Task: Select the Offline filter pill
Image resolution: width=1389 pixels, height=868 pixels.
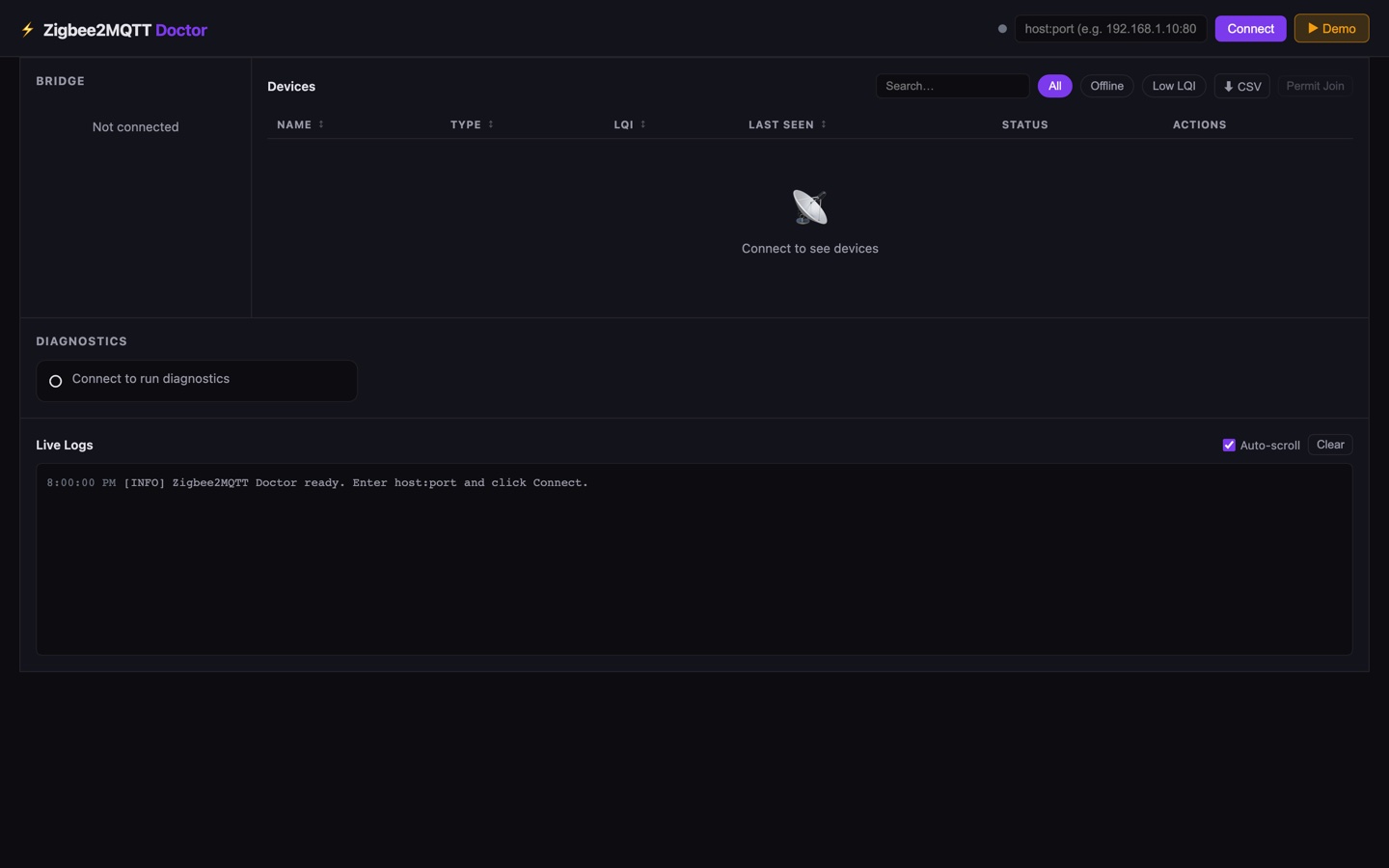Action: pos(1106,86)
